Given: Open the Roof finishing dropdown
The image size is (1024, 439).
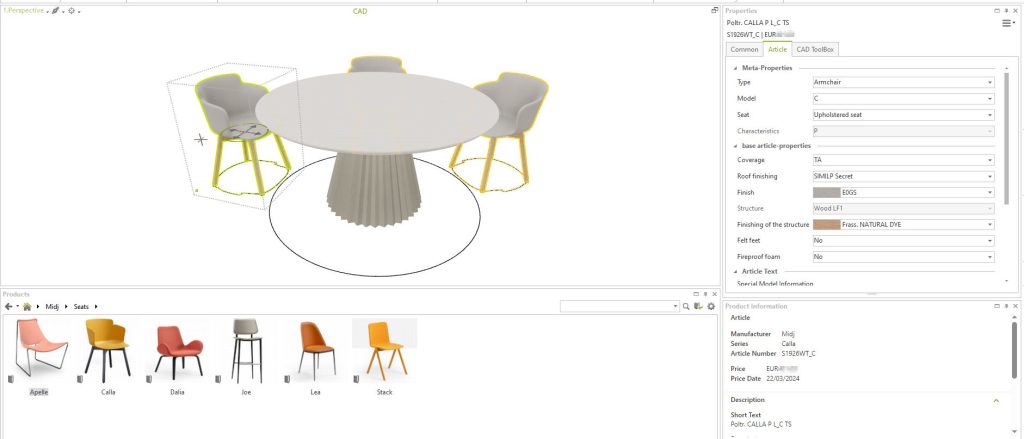Looking at the screenshot, I should [x=903, y=176].
